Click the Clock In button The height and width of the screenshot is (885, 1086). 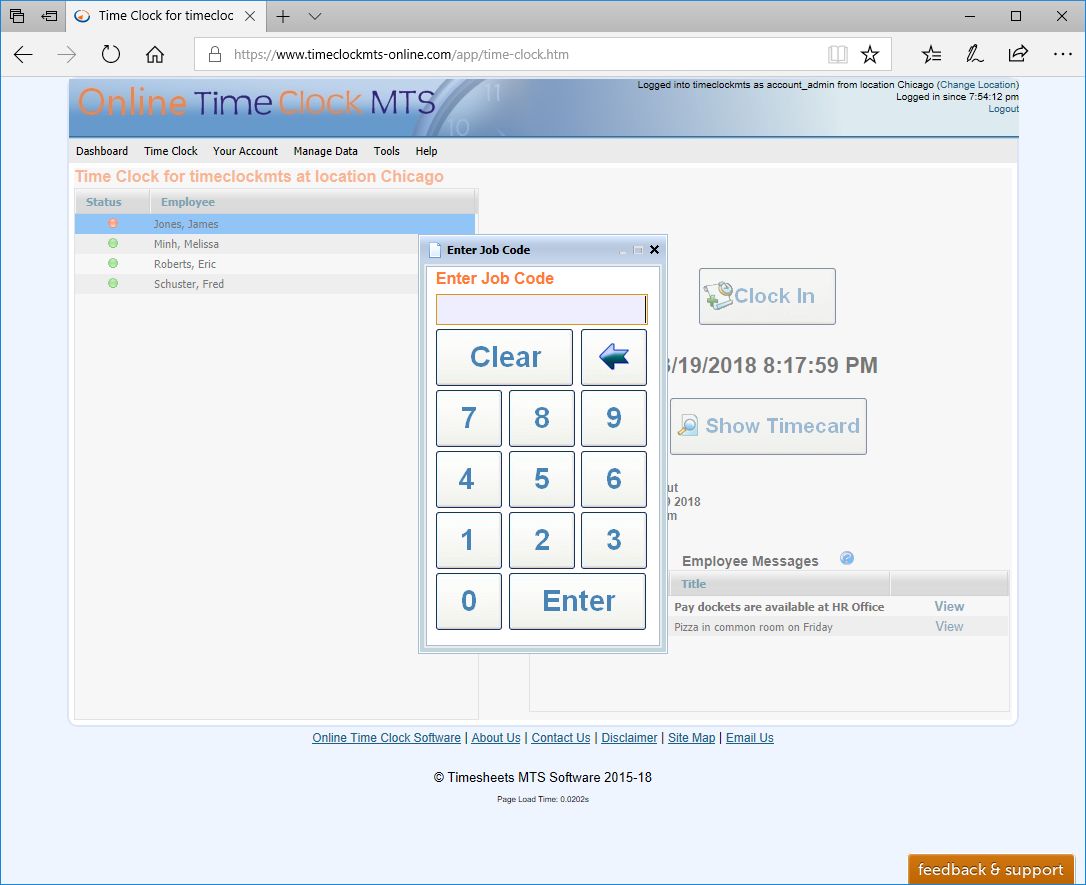coord(767,296)
